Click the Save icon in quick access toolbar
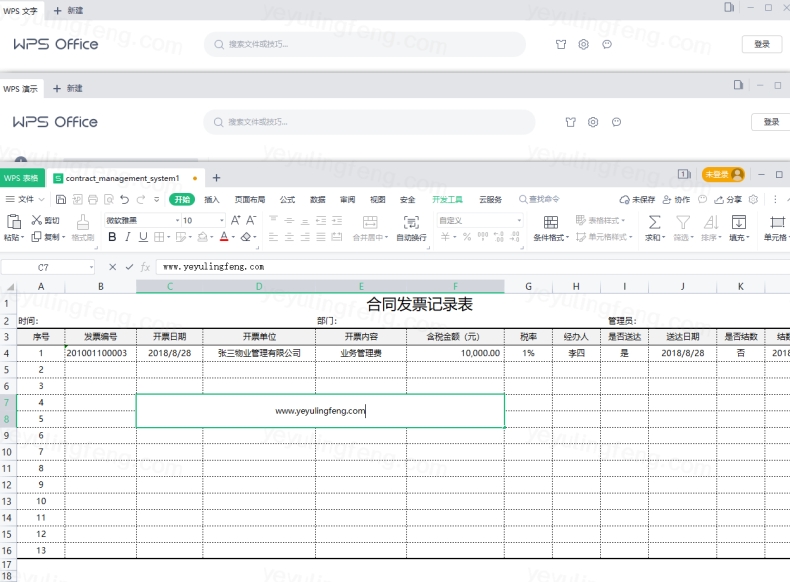This screenshot has width=790, height=582. point(61,200)
